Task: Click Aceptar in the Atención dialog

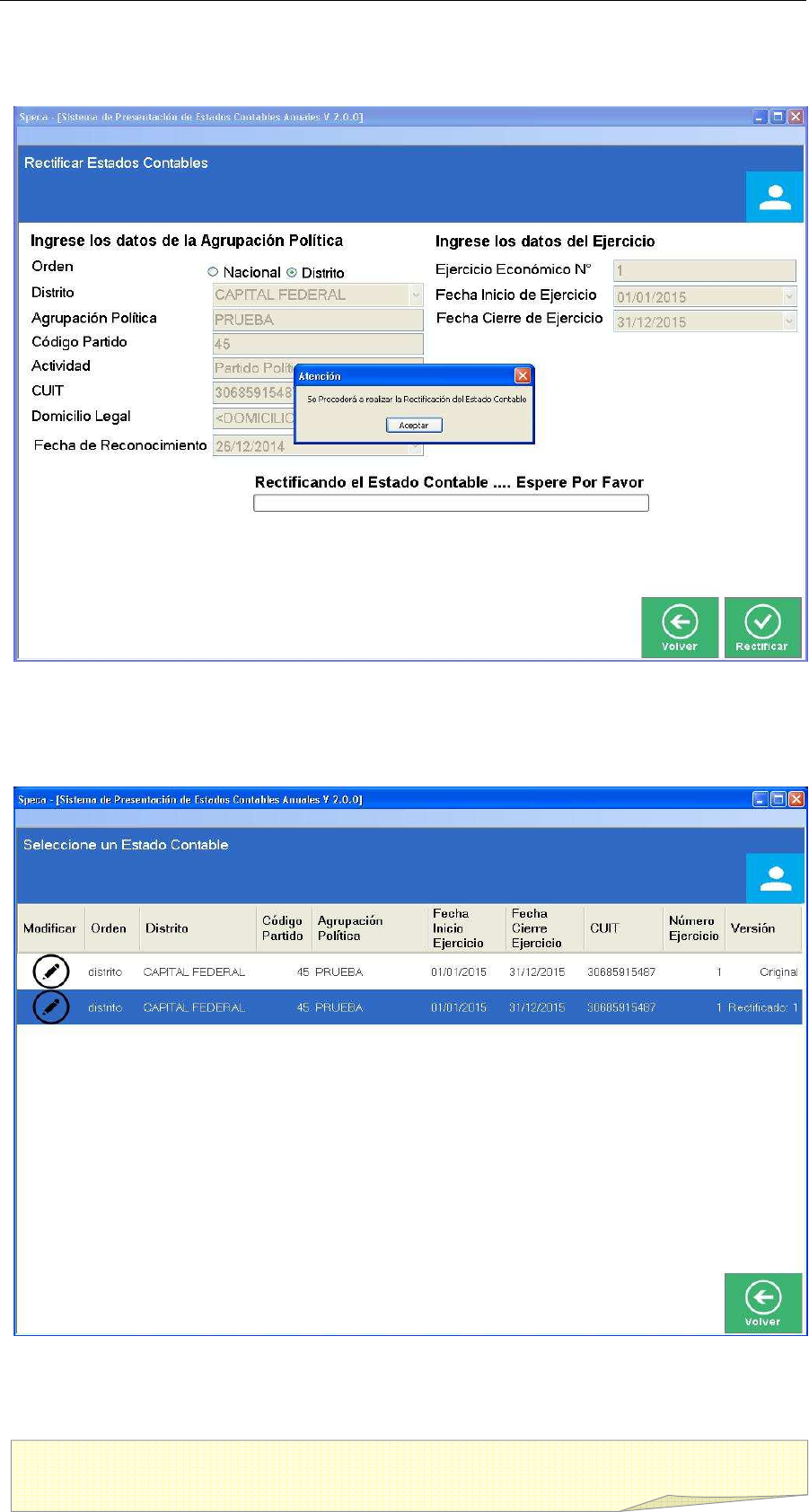Action: click(414, 426)
